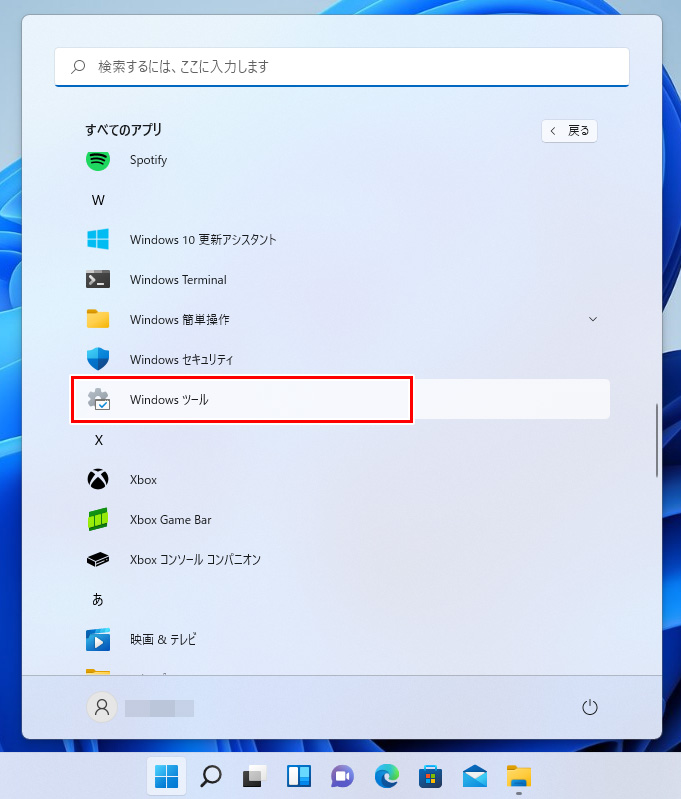Click the 戻る back button

coord(569,131)
